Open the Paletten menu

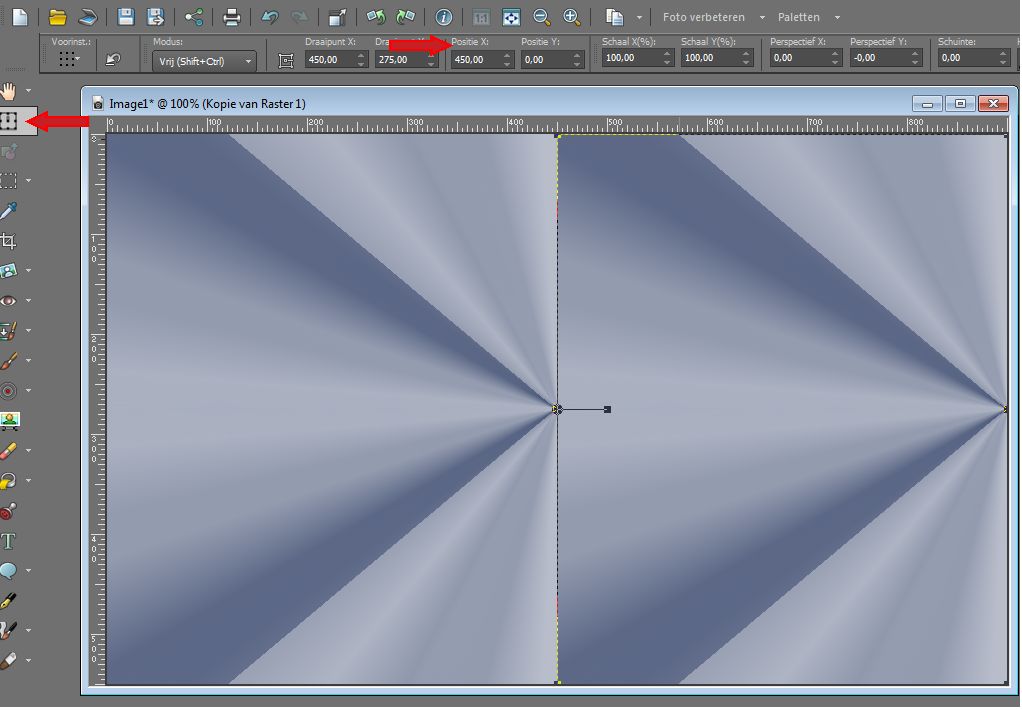pos(809,17)
